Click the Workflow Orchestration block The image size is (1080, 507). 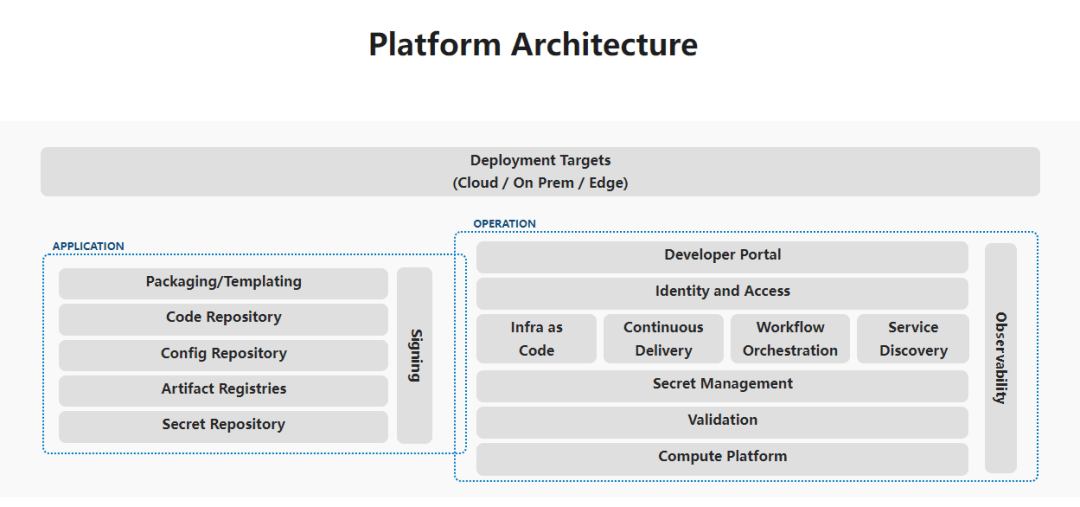[x=790, y=339]
